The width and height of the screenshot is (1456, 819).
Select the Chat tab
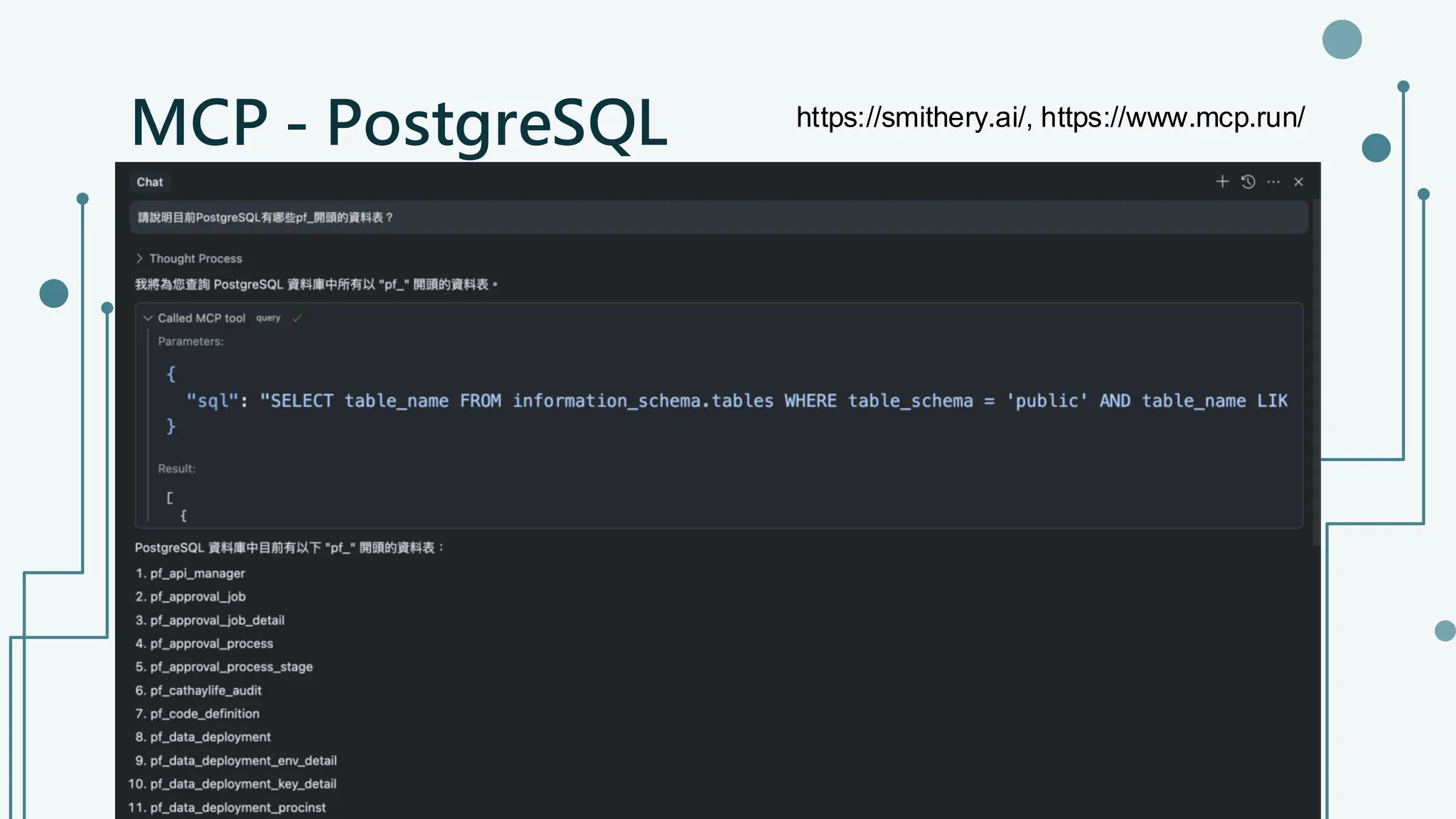pyautogui.click(x=150, y=182)
